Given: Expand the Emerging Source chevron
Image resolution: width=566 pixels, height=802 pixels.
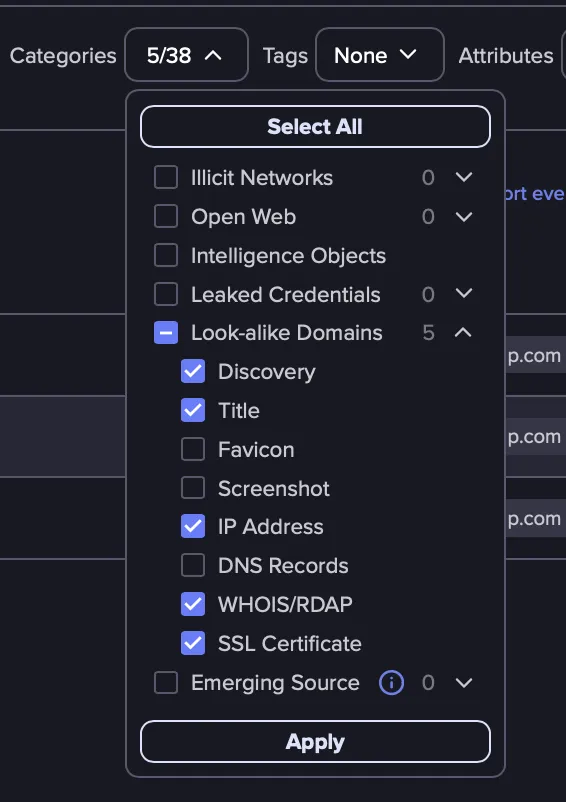Looking at the screenshot, I should tap(464, 683).
